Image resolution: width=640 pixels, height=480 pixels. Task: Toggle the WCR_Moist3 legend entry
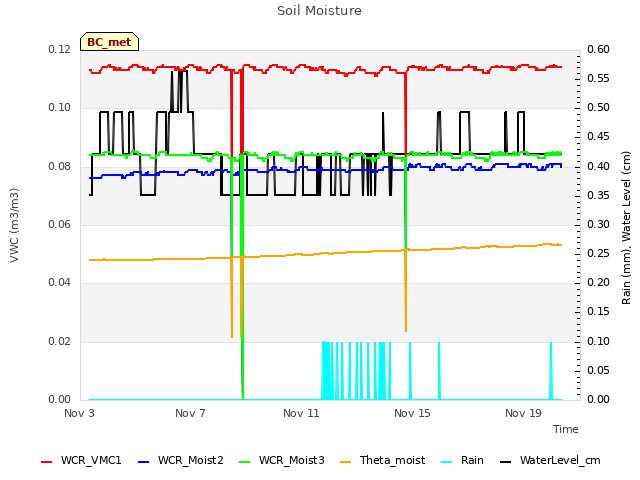(282, 460)
